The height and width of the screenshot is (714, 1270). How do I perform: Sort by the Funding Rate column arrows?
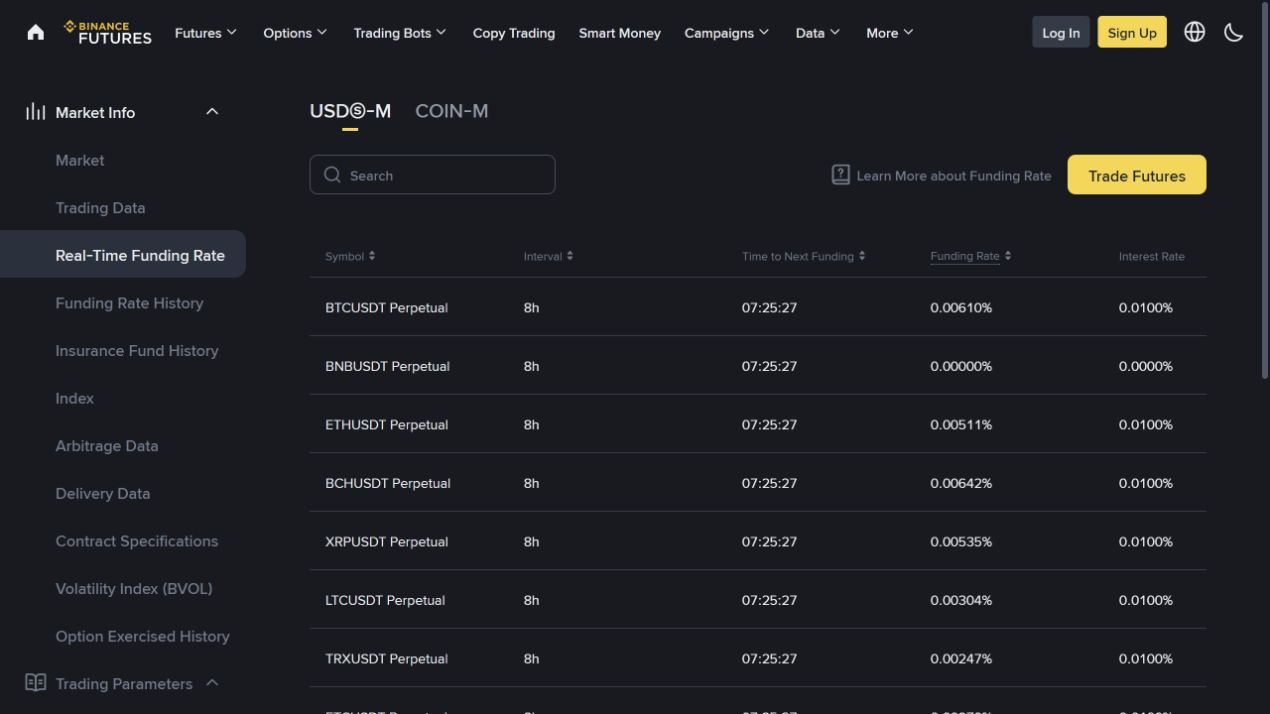1008,256
